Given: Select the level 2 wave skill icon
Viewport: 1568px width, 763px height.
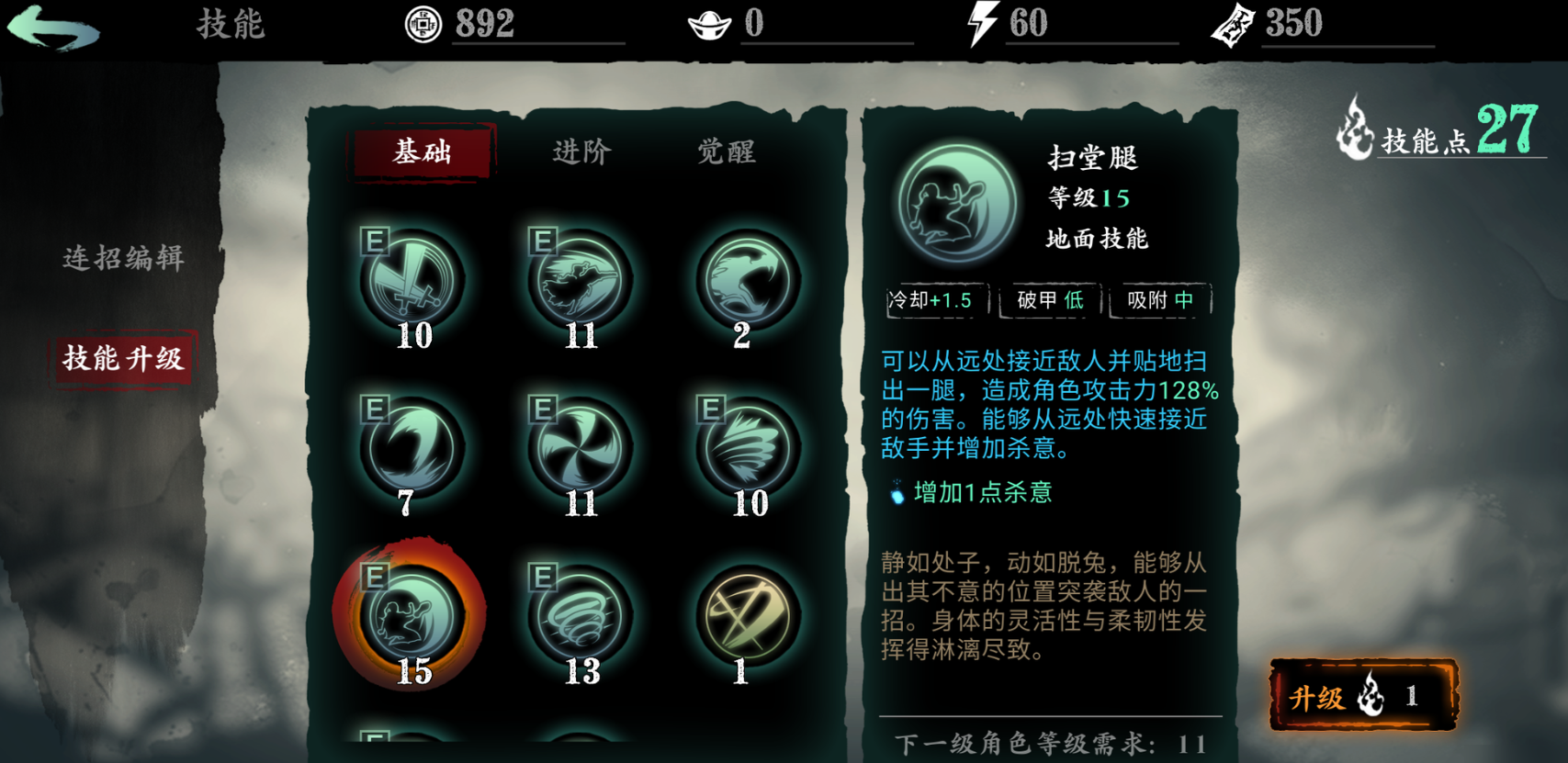Looking at the screenshot, I should tap(748, 279).
